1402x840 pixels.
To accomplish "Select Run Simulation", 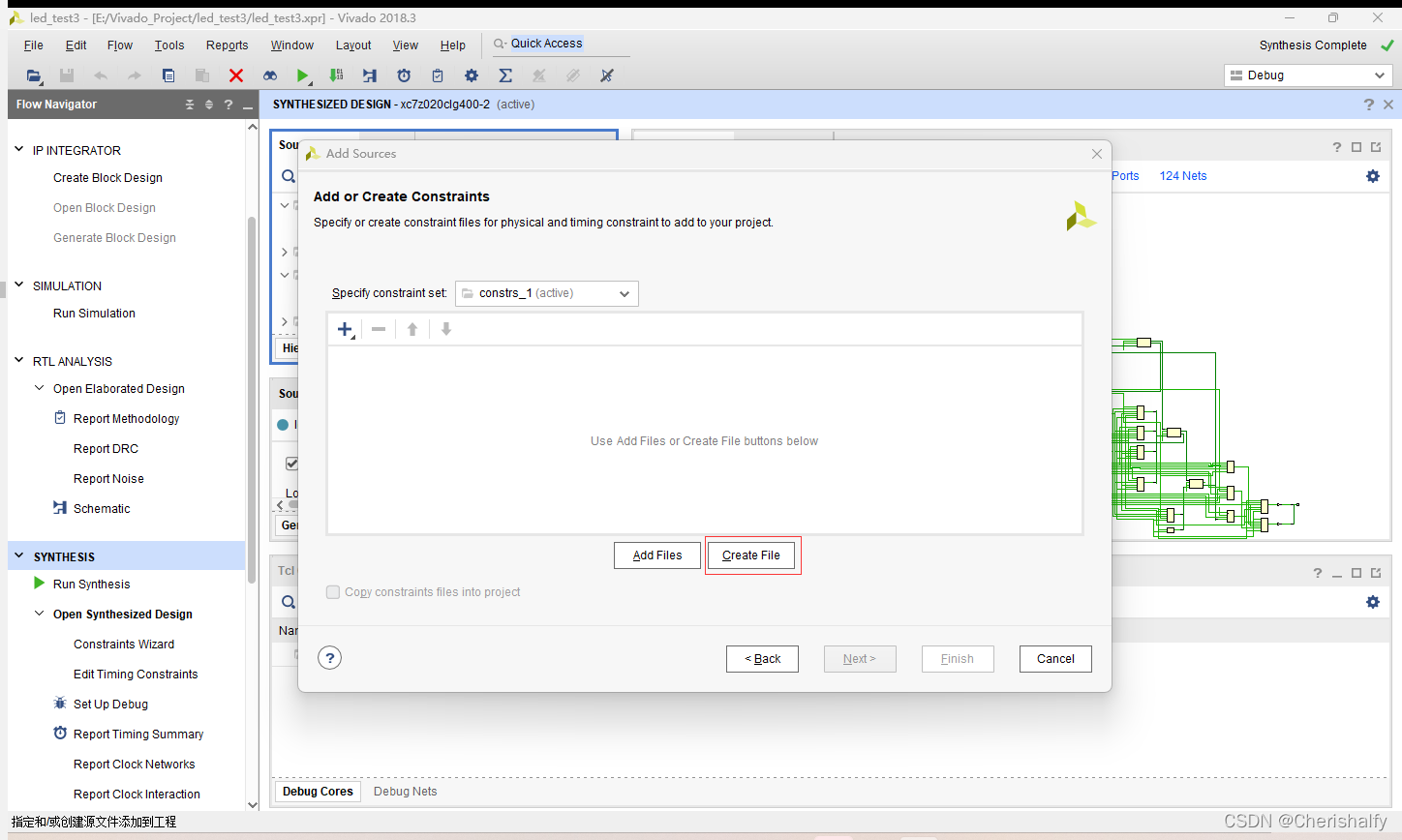I will [x=94, y=314].
